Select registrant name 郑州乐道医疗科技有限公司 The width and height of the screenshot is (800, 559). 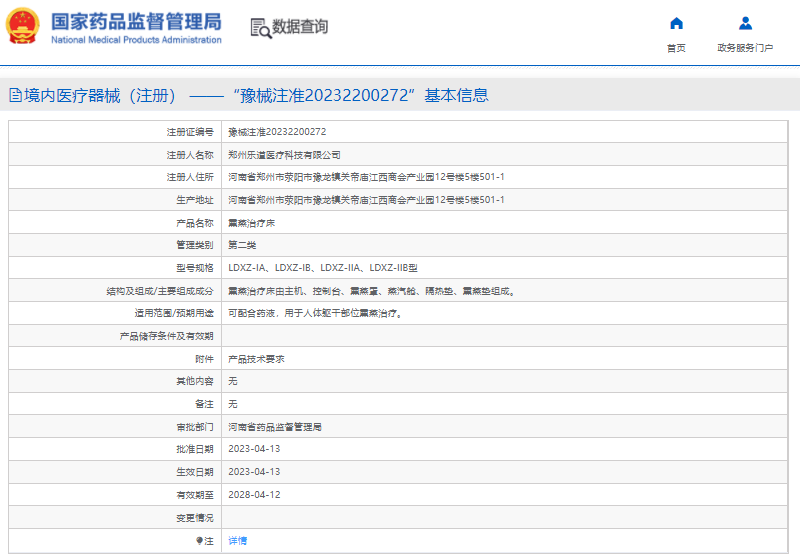pos(284,155)
